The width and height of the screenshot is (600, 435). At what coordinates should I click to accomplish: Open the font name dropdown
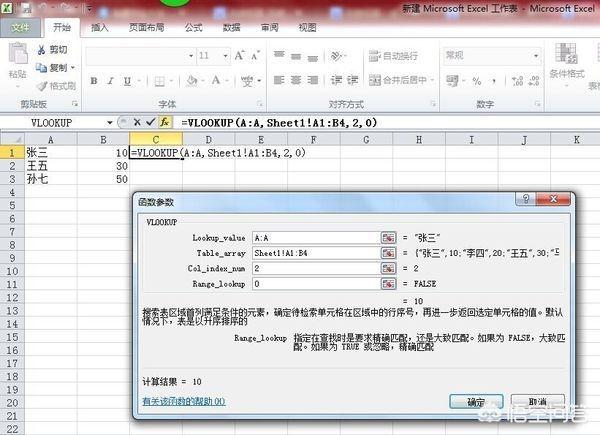click(191, 56)
